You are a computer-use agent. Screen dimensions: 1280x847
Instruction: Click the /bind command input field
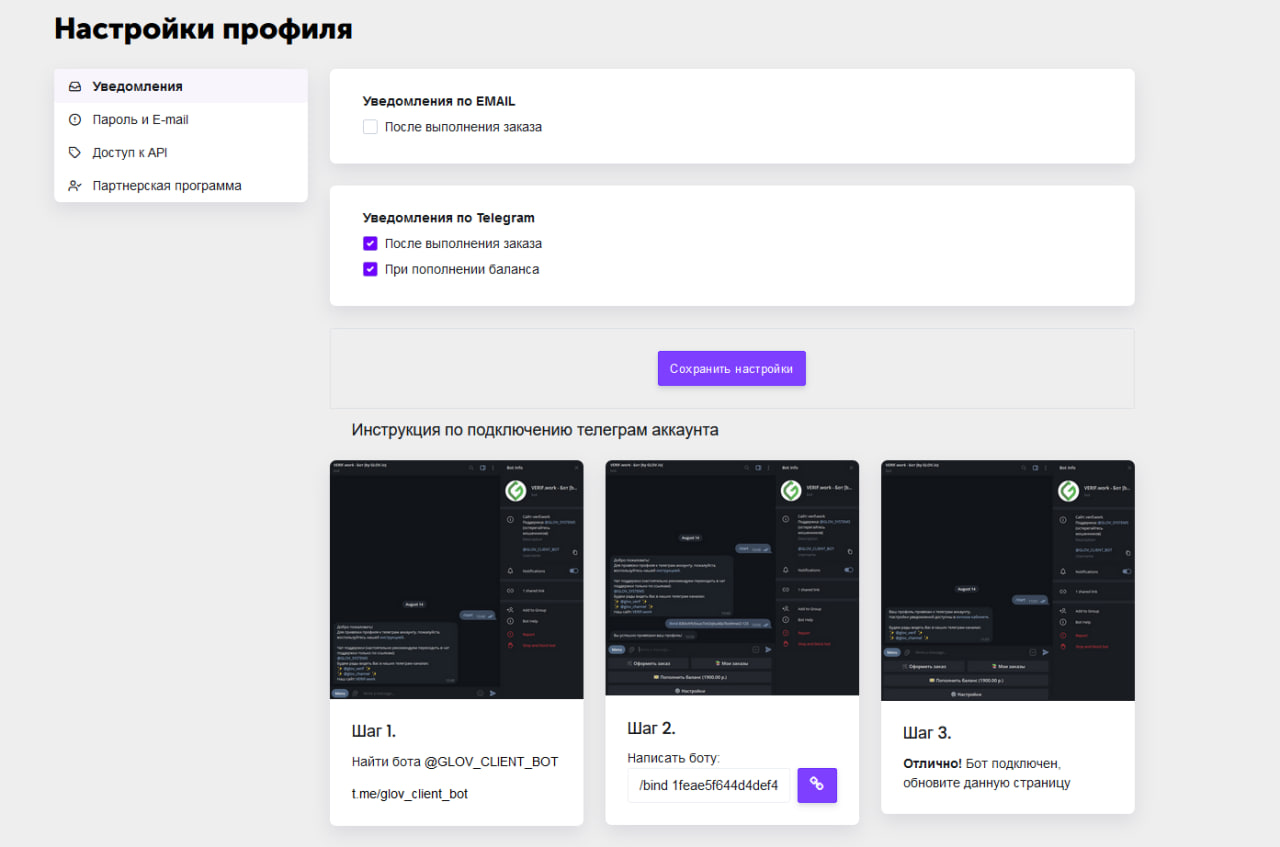pos(708,785)
